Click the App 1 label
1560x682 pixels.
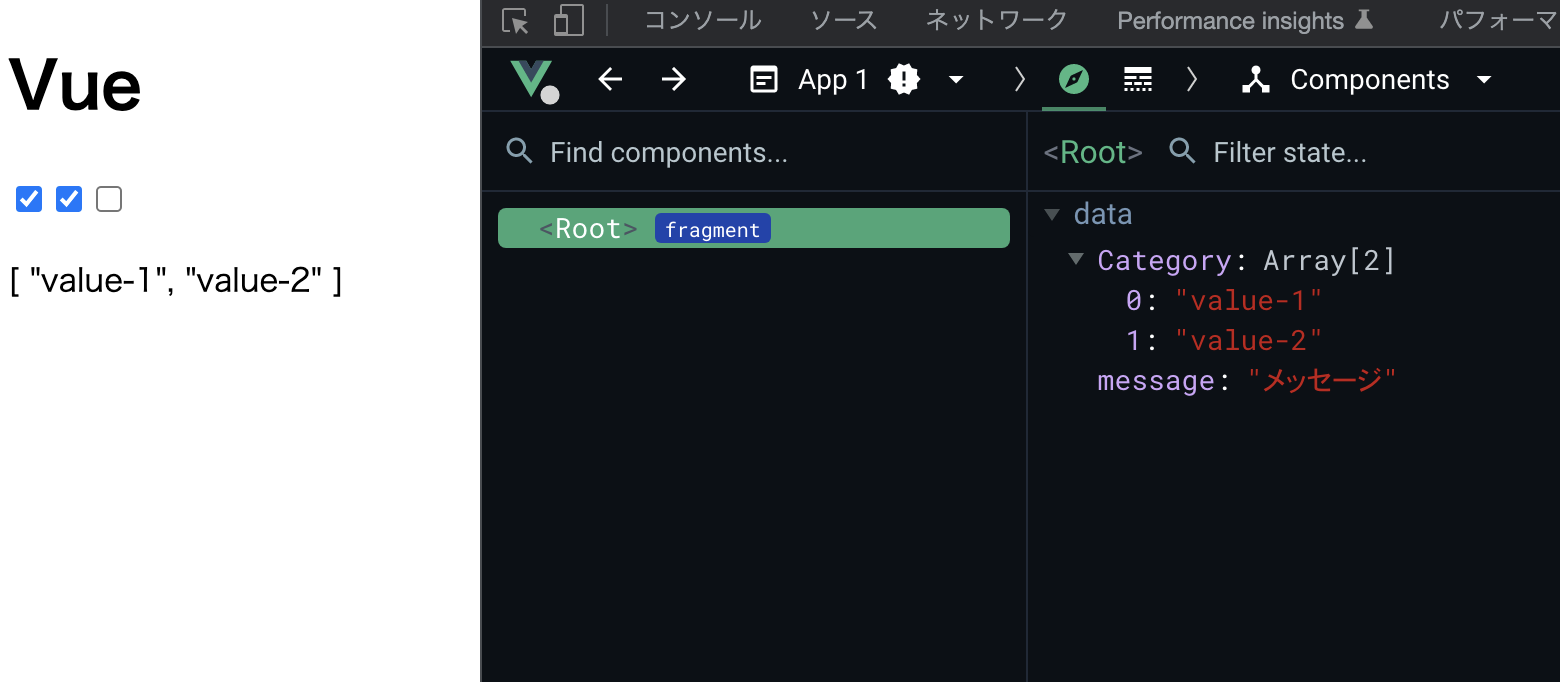pos(833,80)
